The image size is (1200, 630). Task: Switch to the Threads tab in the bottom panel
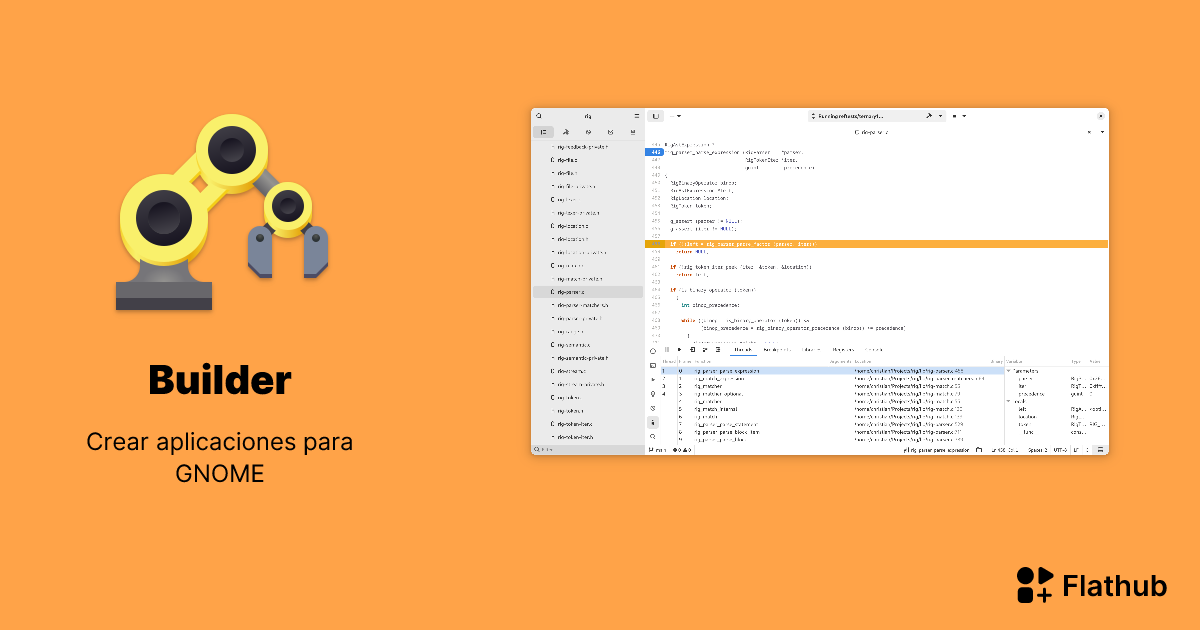pyautogui.click(x=742, y=350)
